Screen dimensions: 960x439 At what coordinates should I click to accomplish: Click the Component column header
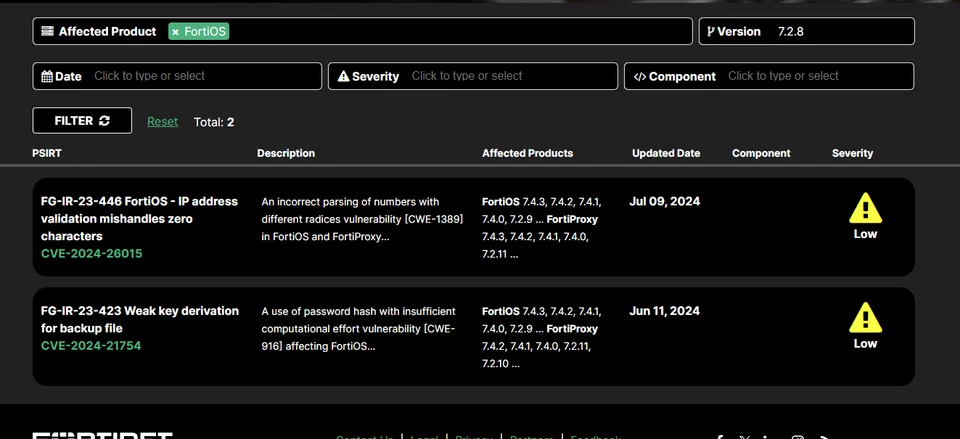761,153
